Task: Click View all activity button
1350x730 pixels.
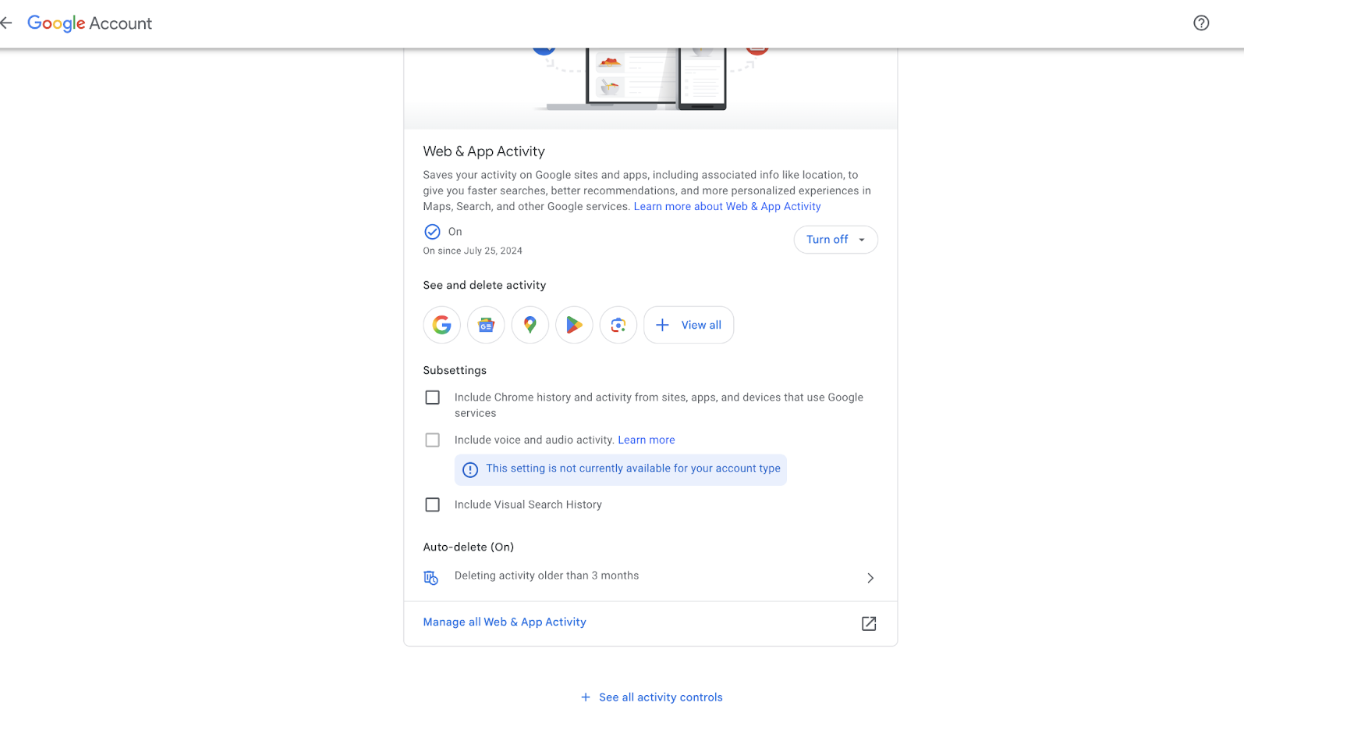Action: click(688, 325)
